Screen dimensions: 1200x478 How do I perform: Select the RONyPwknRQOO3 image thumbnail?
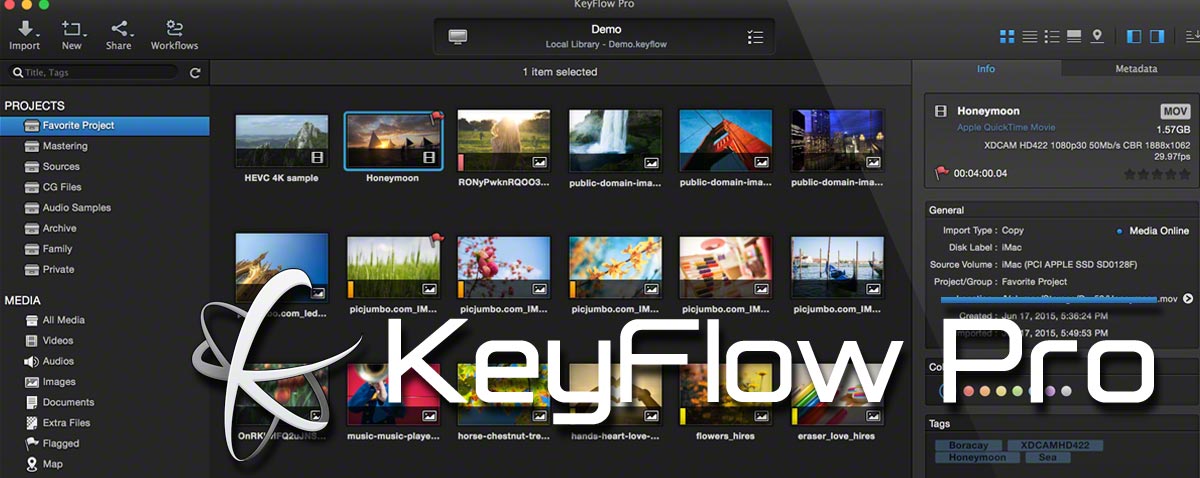pyautogui.click(x=504, y=140)
